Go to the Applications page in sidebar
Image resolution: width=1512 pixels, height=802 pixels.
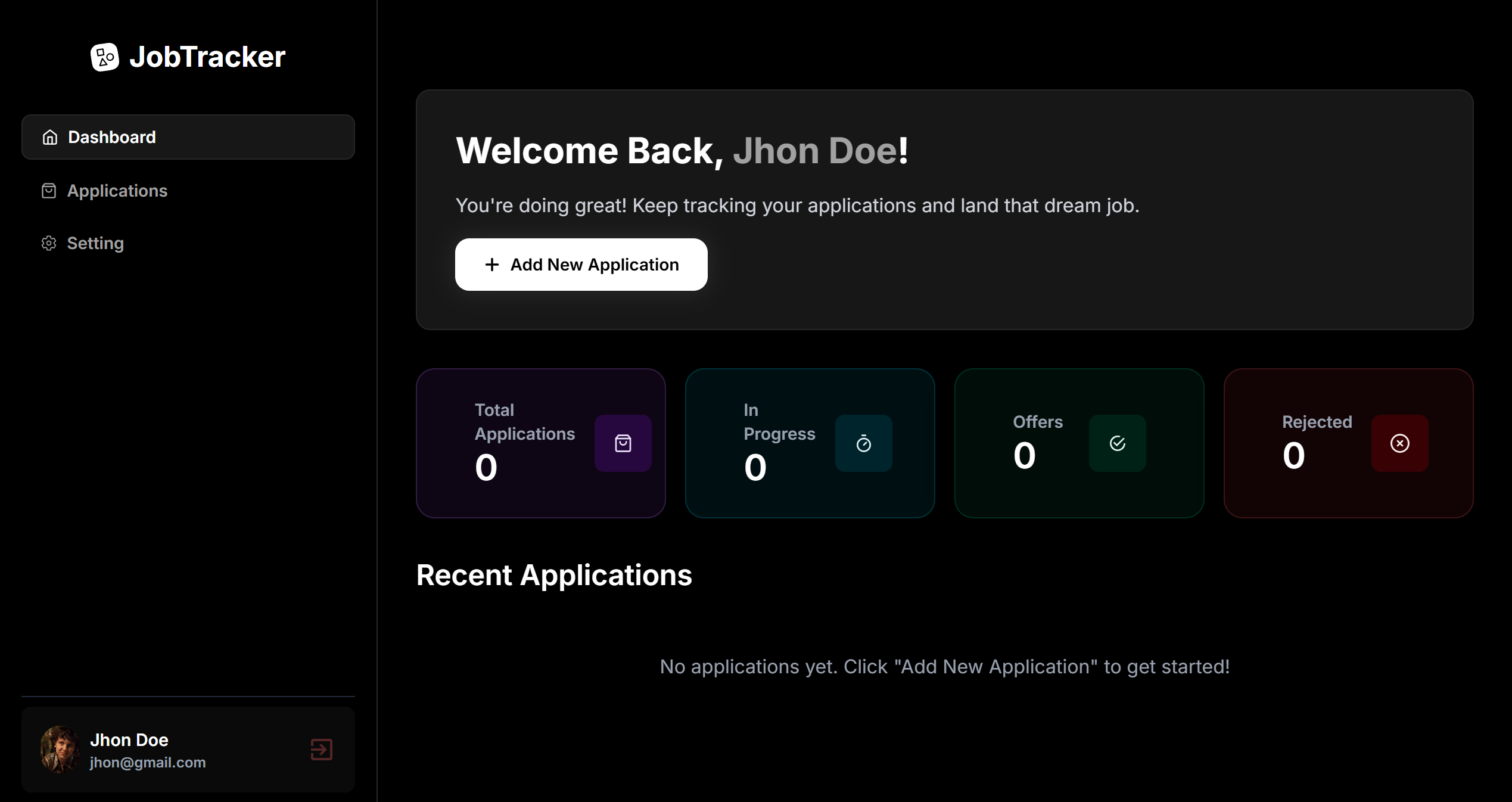tap(117, 191)
